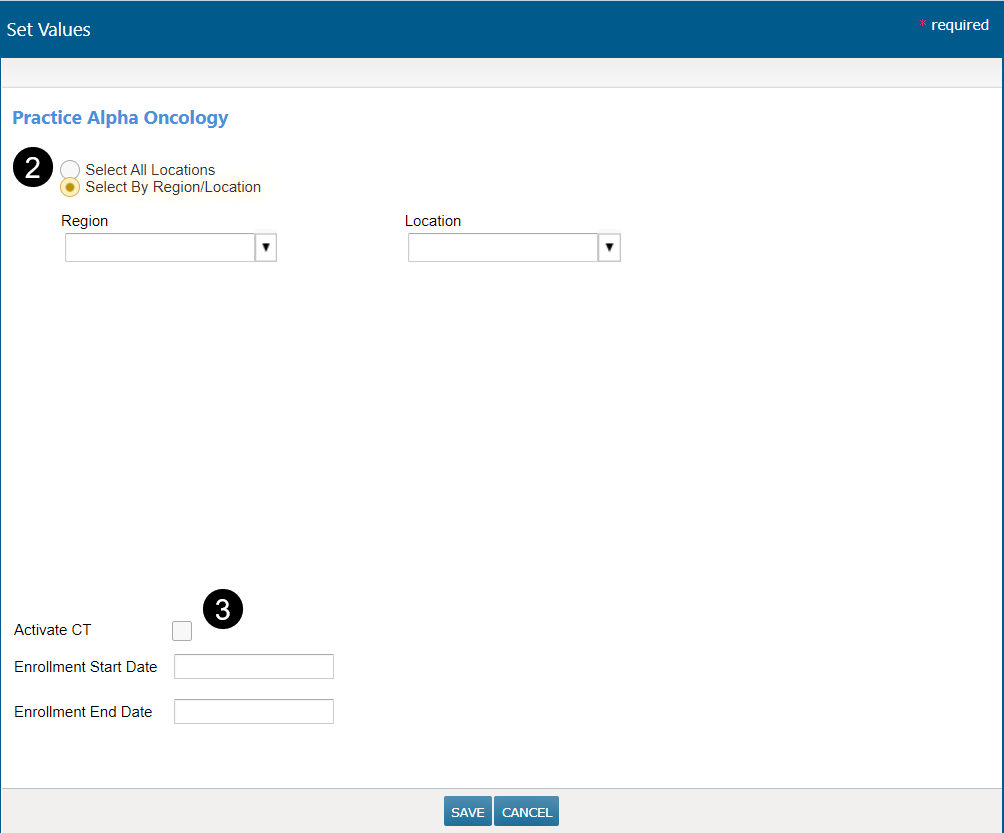Click the Set Values dialog title
1004x833 pixels.
click(49, 30)
